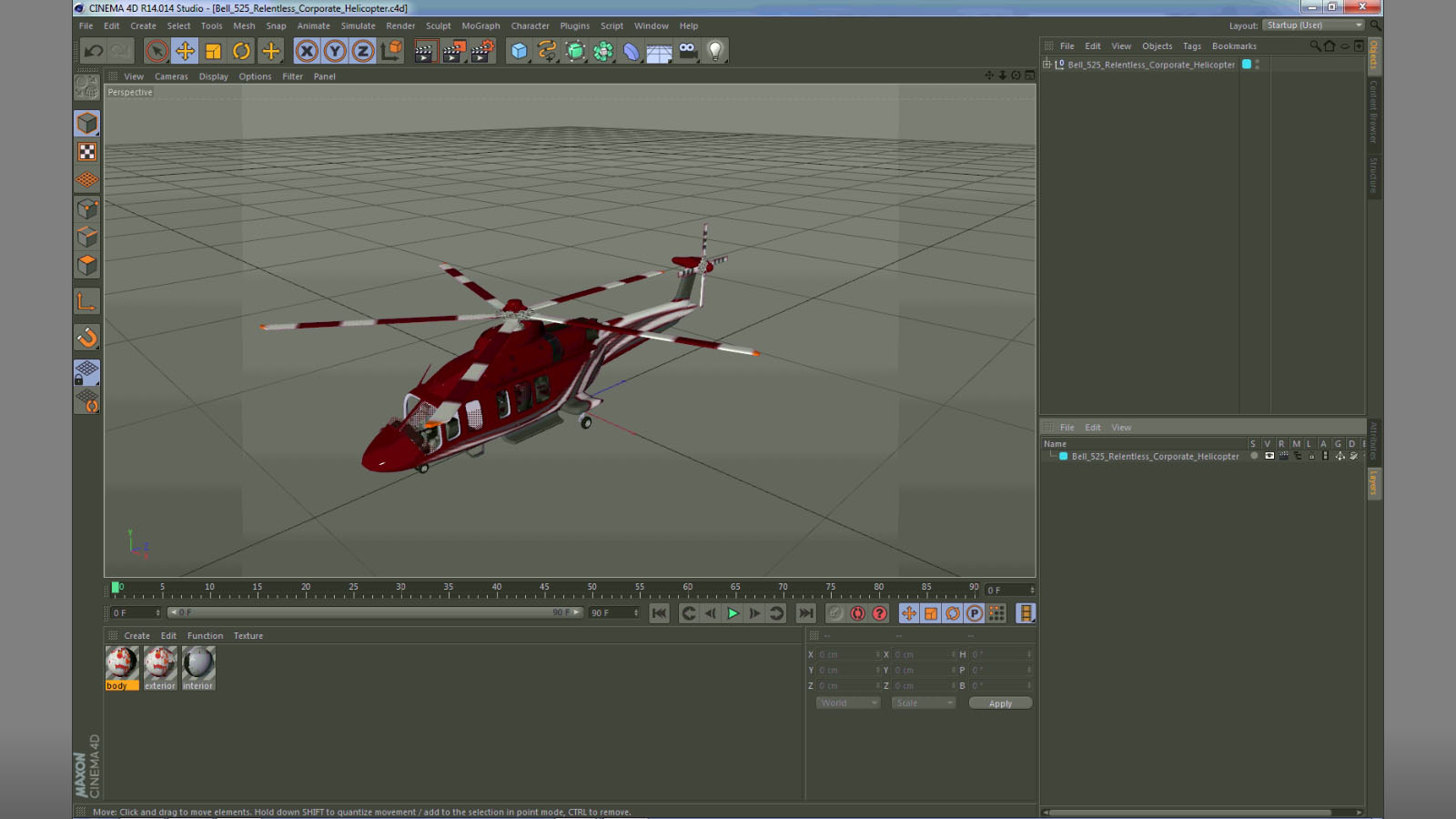Image resolution: width=1456 pixels, height=819 pixels.
Task: Click the home icon in Objects manager
Action: click(x=1330, y=45)
